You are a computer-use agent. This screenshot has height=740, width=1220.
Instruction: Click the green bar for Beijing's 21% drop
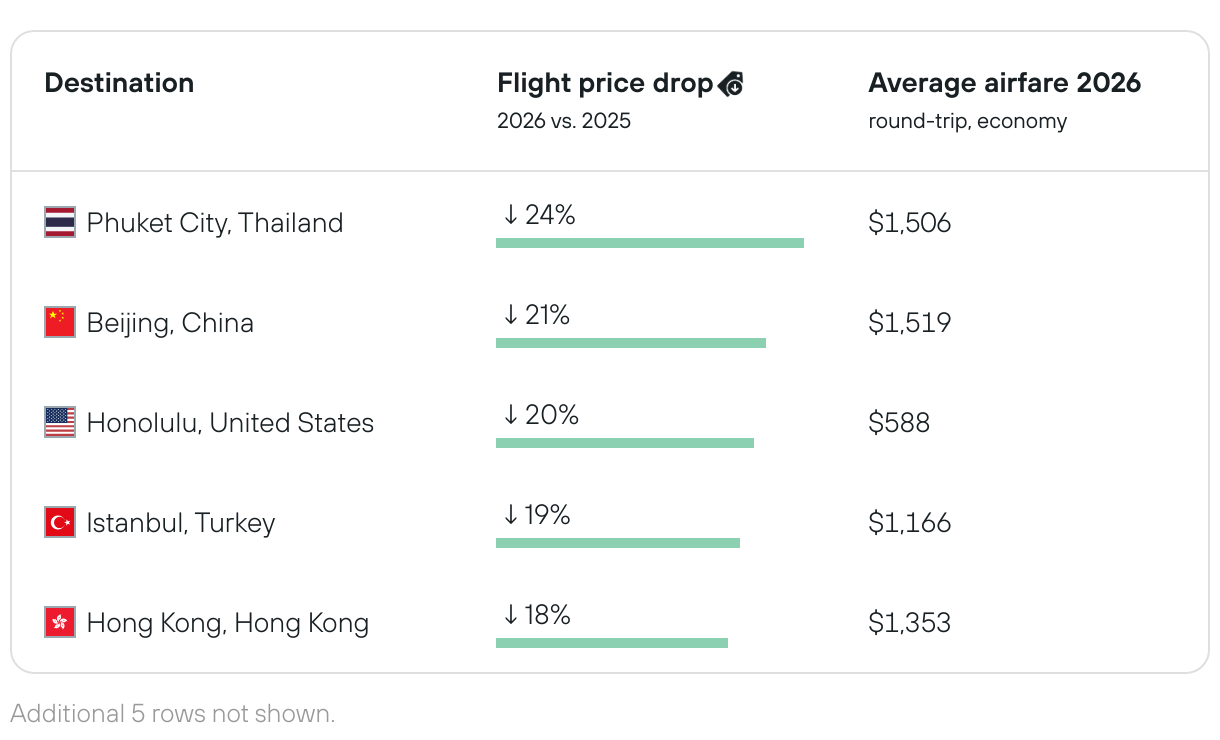[x=631, y=343]
